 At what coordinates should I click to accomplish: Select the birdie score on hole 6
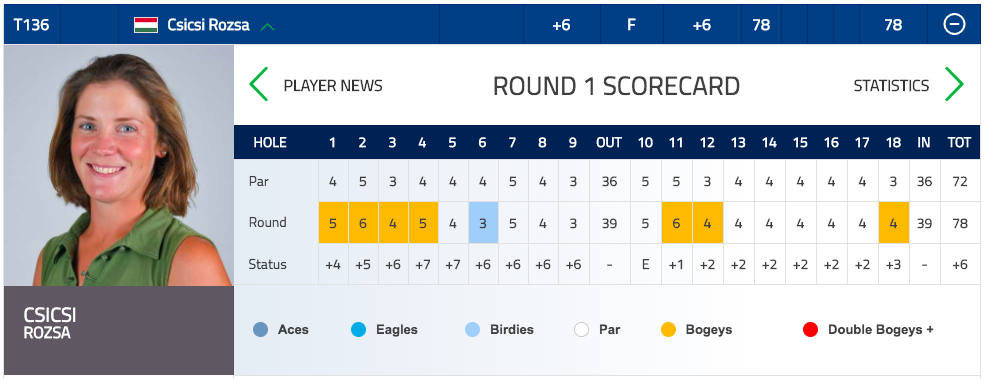coord(483,222)
